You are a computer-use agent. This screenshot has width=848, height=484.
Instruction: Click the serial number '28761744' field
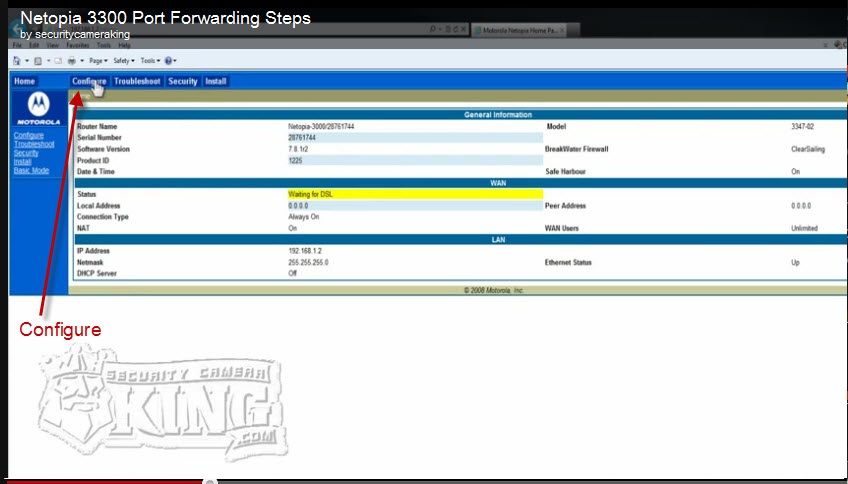pos(415,138)
